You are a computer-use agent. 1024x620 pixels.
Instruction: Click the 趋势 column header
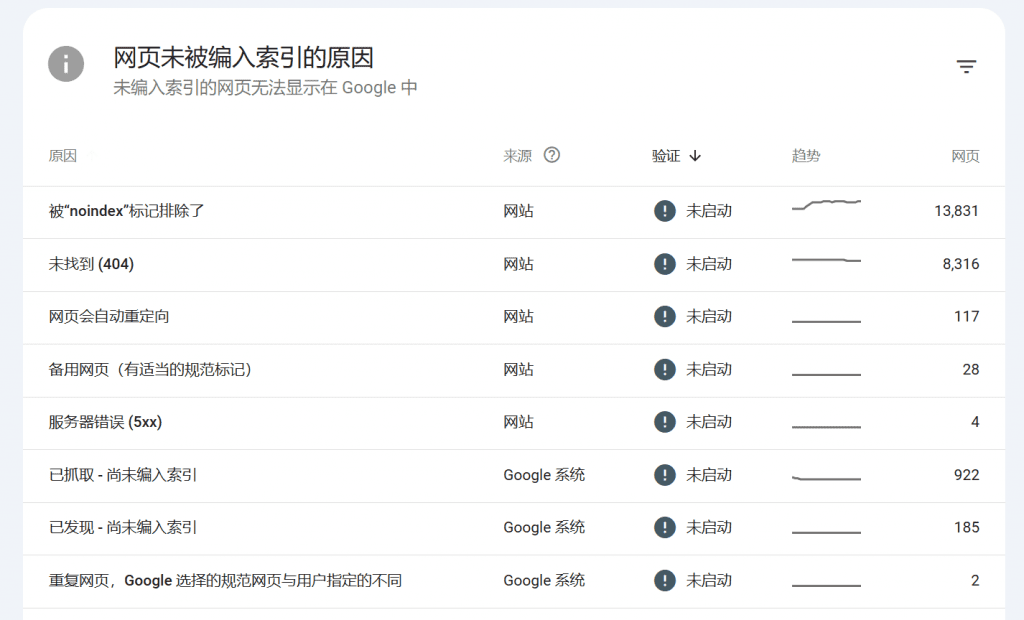coord(806,156)
